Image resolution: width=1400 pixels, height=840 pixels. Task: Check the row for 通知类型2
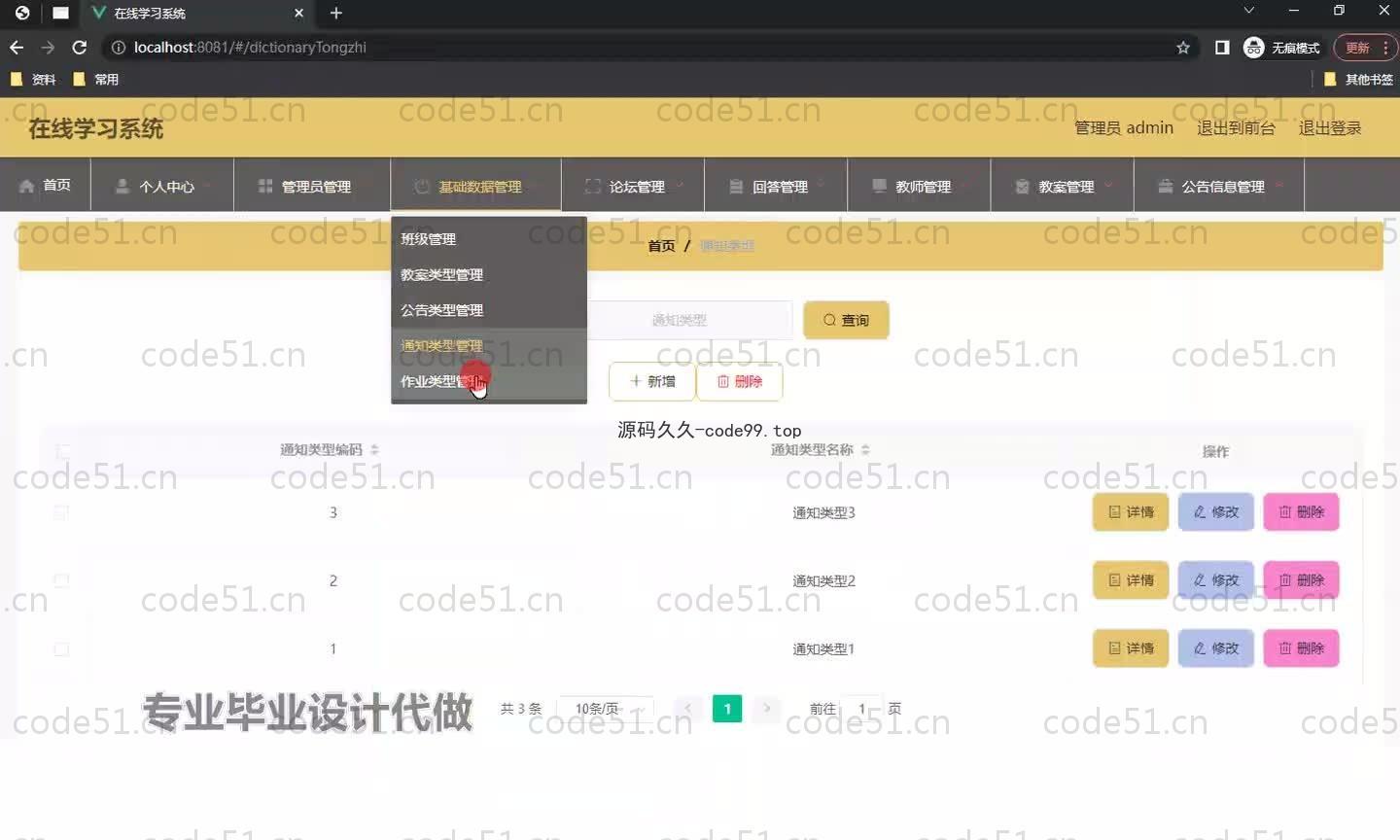coord(61,580)
